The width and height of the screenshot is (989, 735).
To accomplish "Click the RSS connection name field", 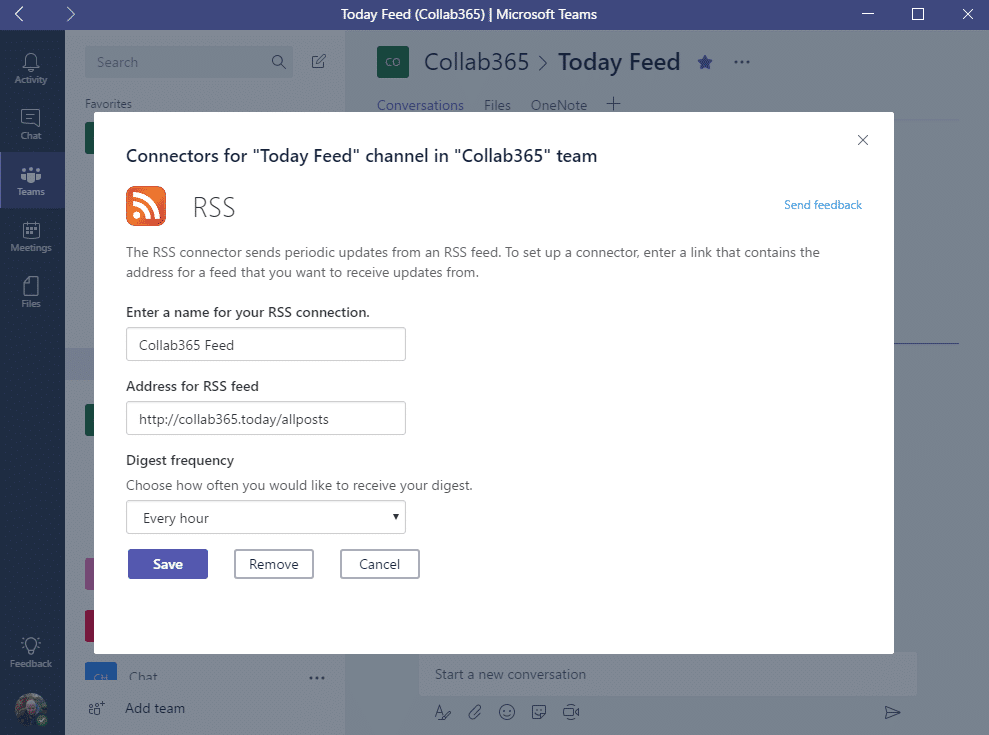I will click(266, 344).
